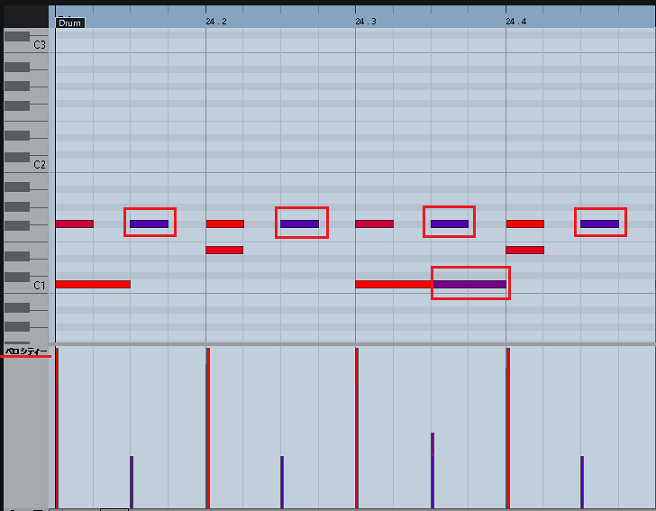Click red velocity bar at 24.4
Viewport: 656px width, 511px height.
click(x=508, y=428)
